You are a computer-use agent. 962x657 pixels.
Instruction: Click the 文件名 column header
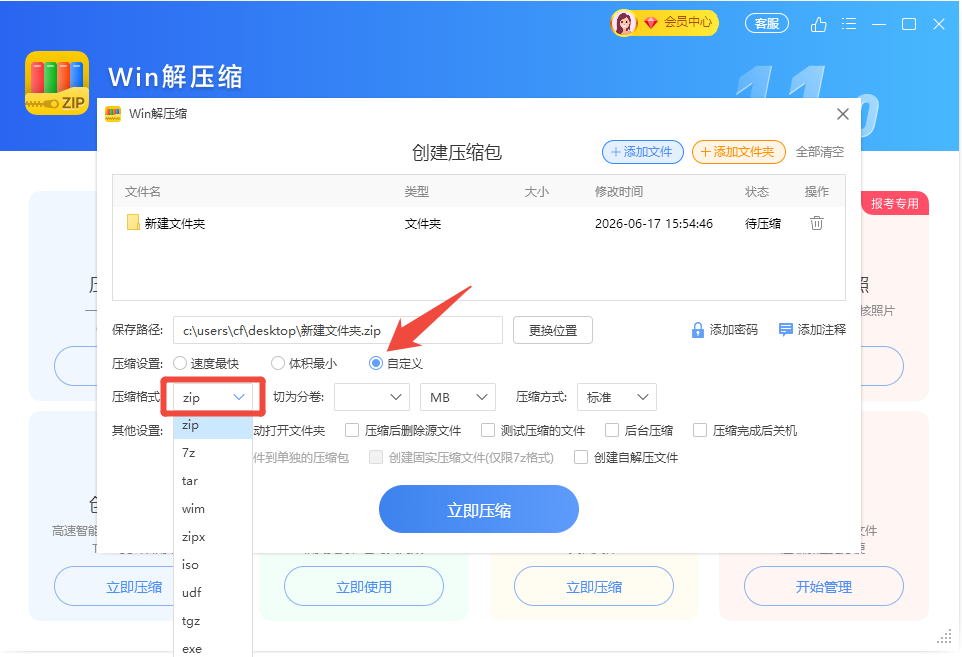142,192
